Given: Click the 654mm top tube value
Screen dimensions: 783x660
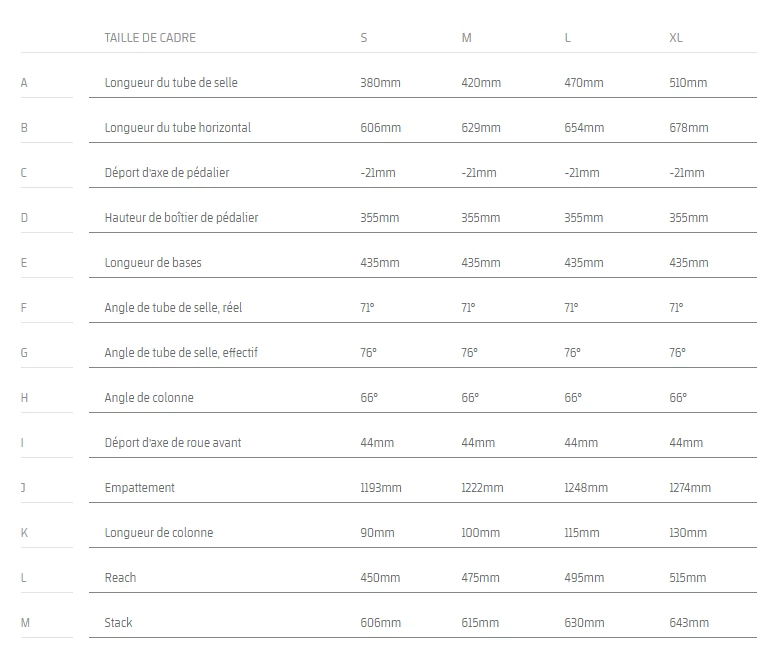Looking at the screenshot, I should (x=584, y=128).
